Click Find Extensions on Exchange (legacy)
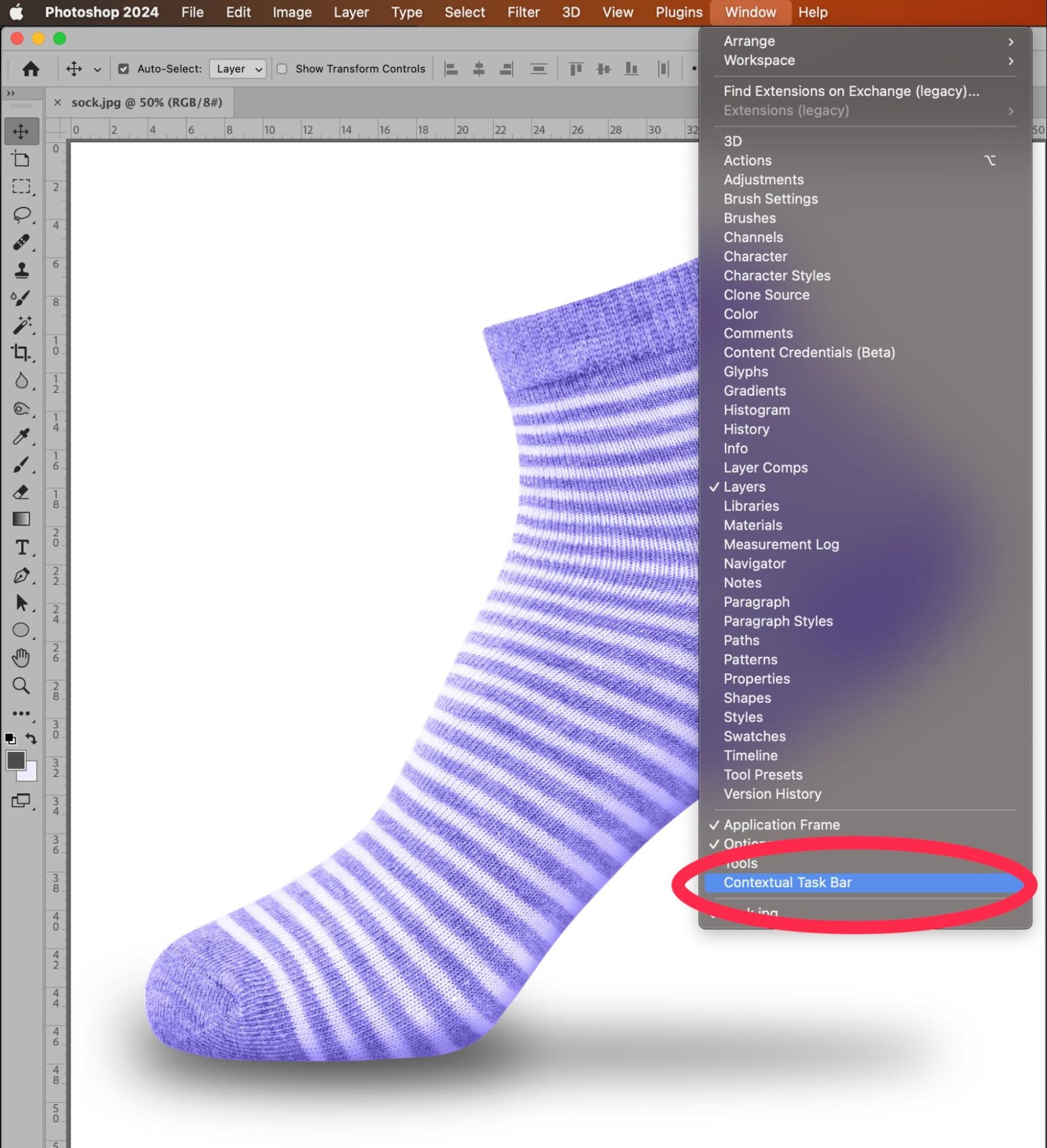1047x1148 pixels. [851, 91]
